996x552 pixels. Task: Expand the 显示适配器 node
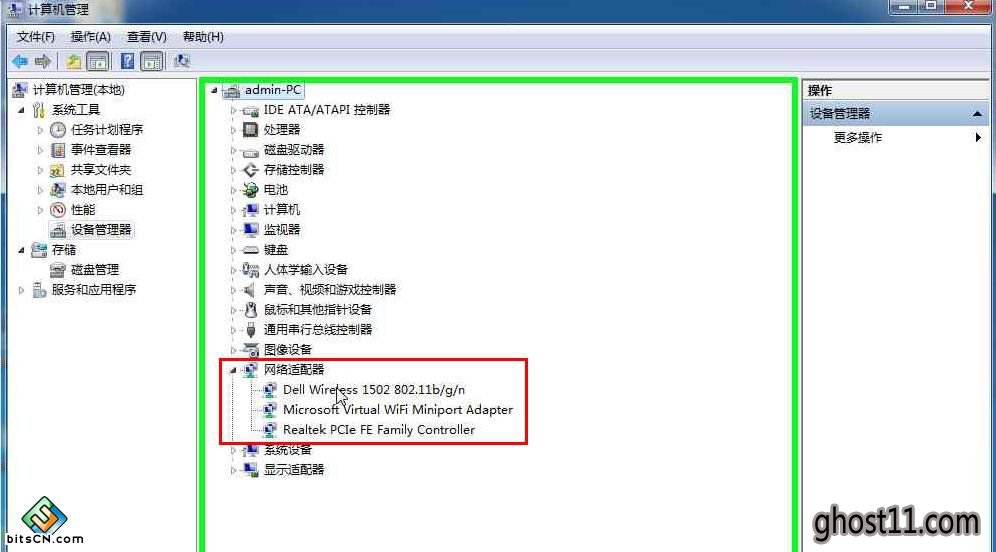click(x=233, y=470)
